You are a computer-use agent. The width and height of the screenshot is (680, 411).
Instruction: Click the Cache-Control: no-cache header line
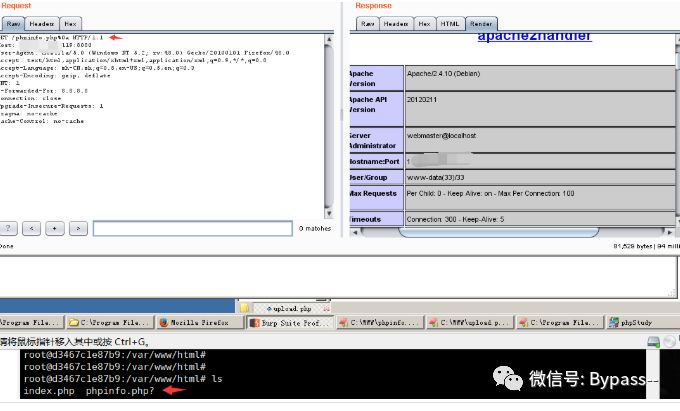point(42,121)
